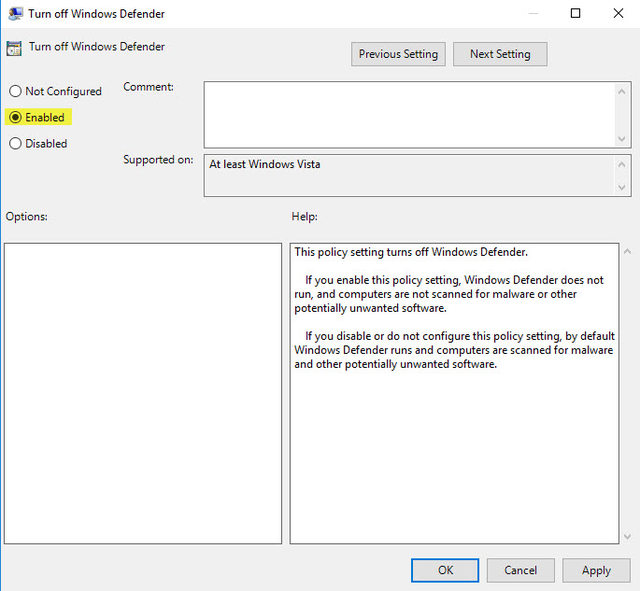Image resolution: width=640 pixels, height=591 pixels.
Task: Click the empty Options pane
Action: click(x=143, y=393)
